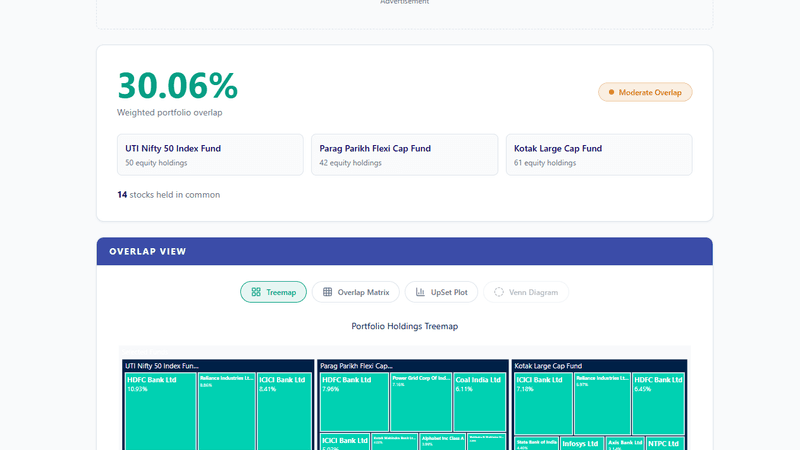Click Alphabet Inc Class A tile
800x450 pixels.
click(443, 442)
